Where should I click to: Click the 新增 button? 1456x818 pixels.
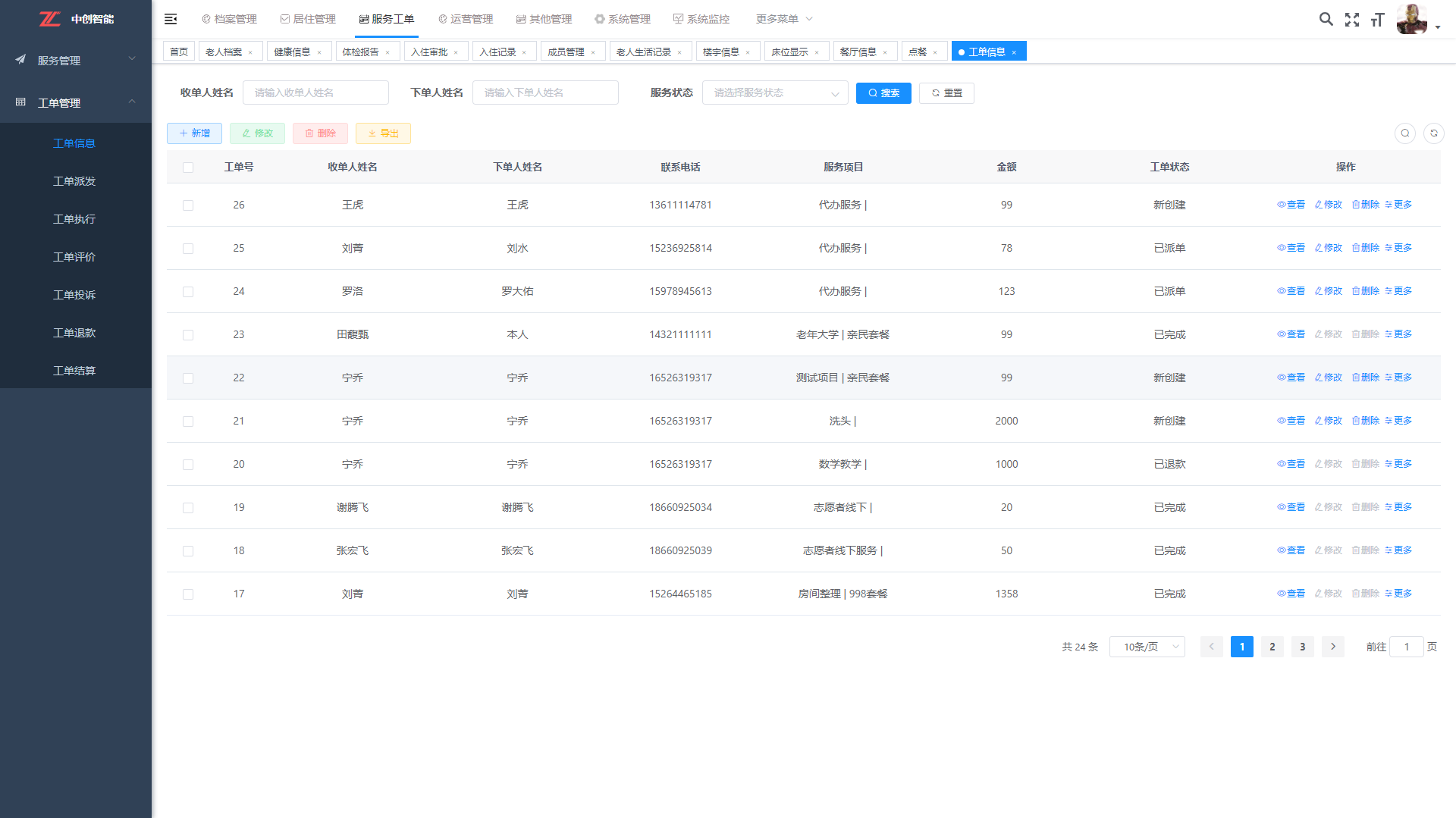pos(194,133)
